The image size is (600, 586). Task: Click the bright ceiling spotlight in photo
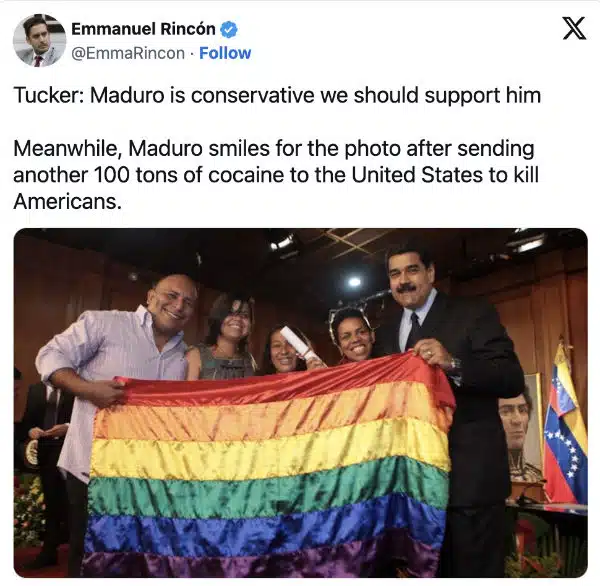tap(355, 282)
